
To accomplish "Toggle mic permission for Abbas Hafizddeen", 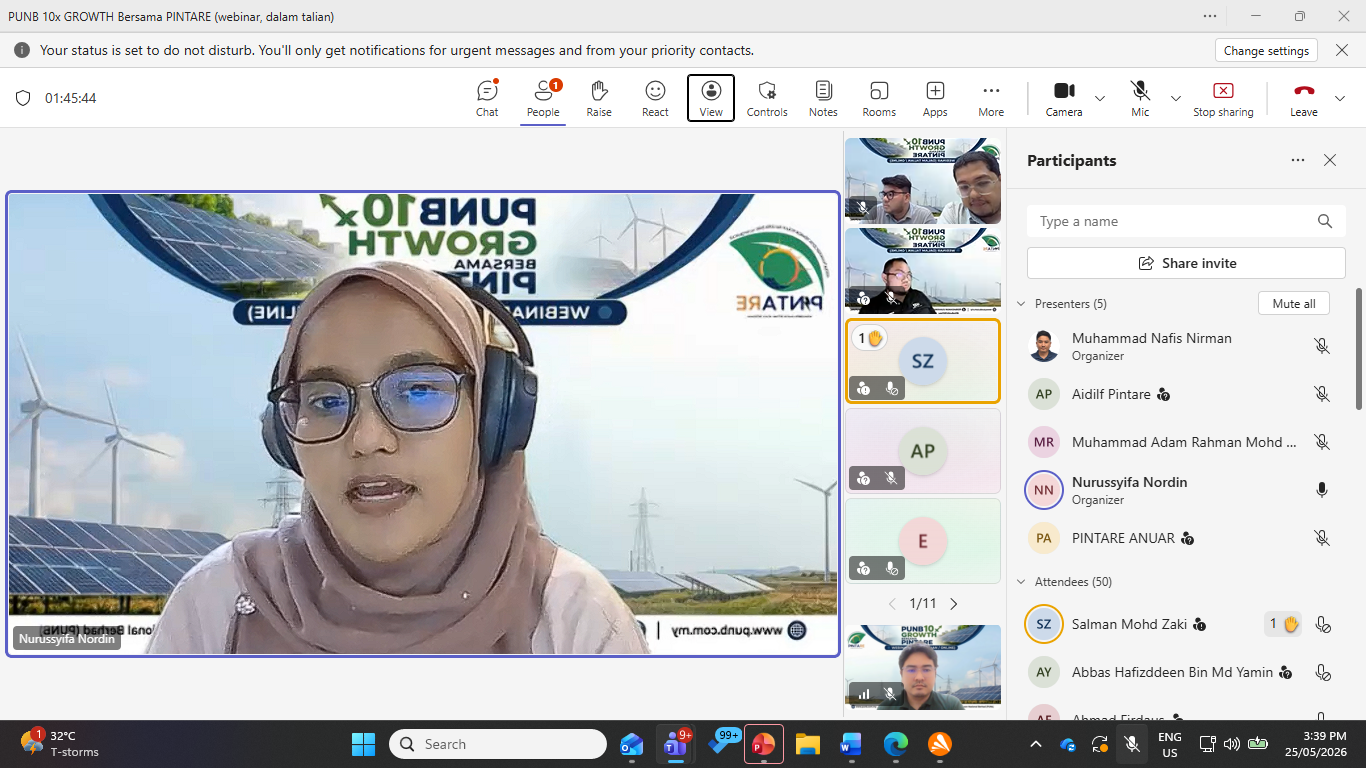I will click(x=1322, y=673).
